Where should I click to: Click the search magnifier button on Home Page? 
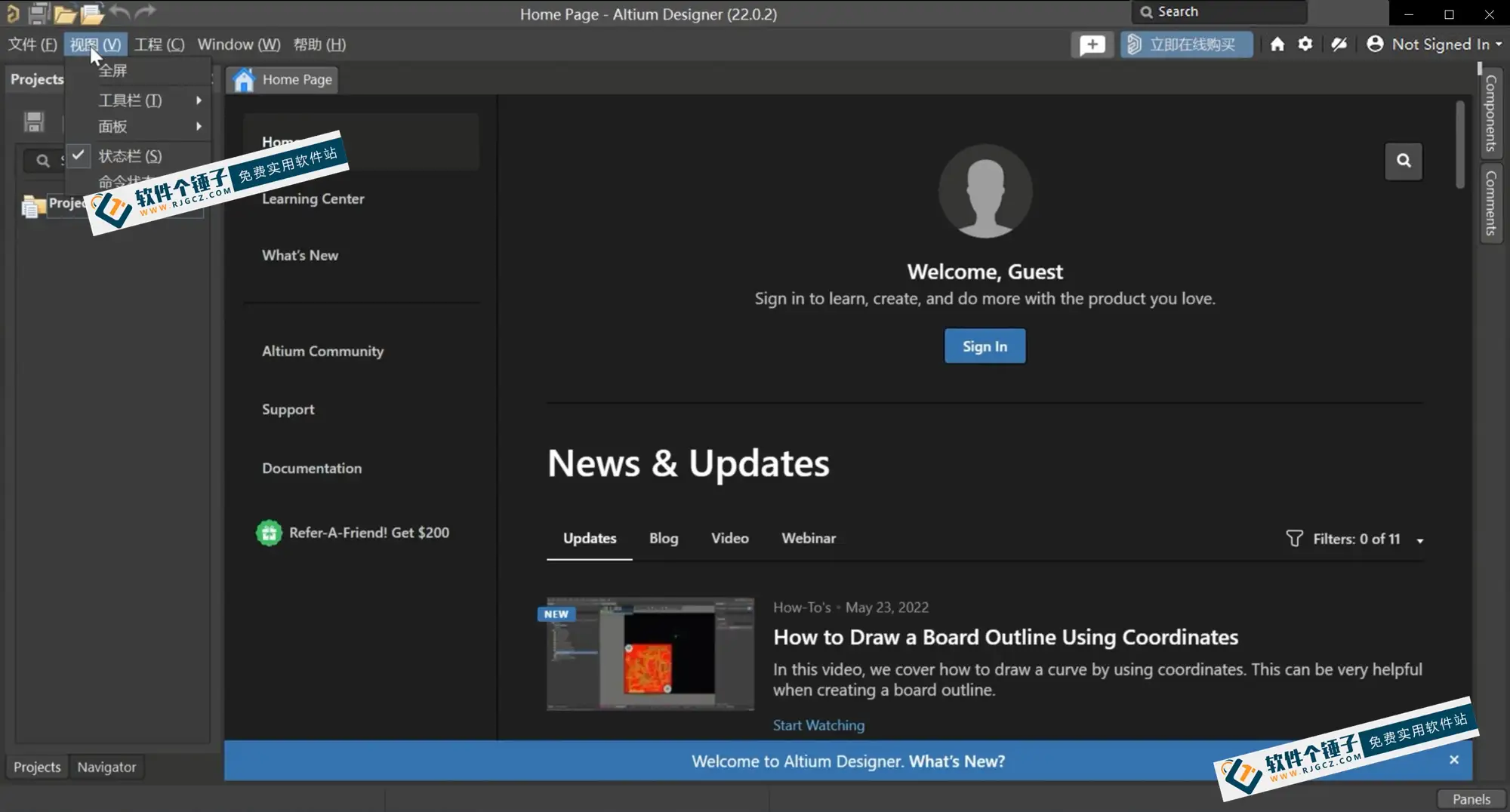pyautogui.click(x=1404, y=161)
